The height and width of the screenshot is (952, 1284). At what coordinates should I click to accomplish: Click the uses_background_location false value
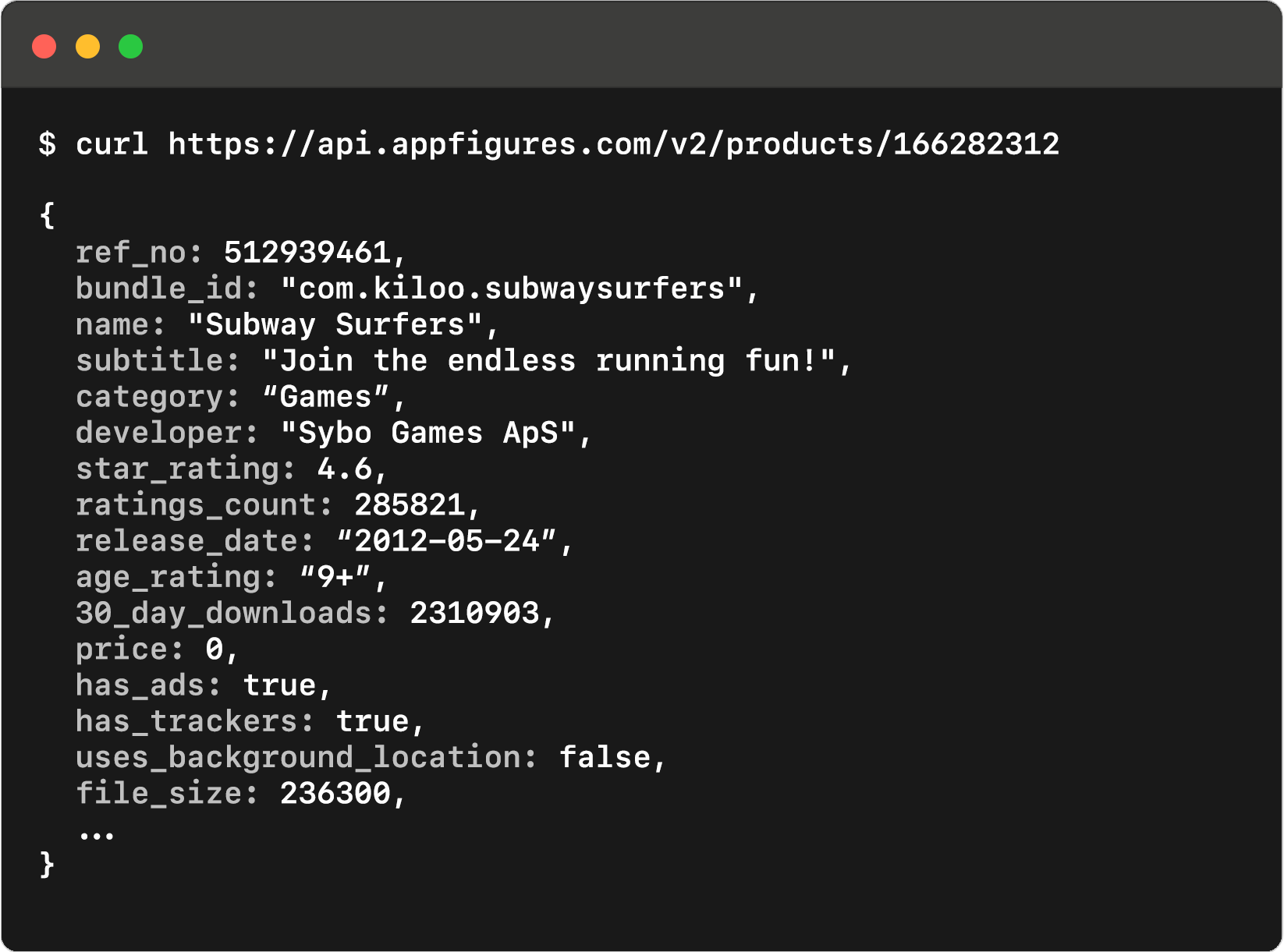coord(605,758)
